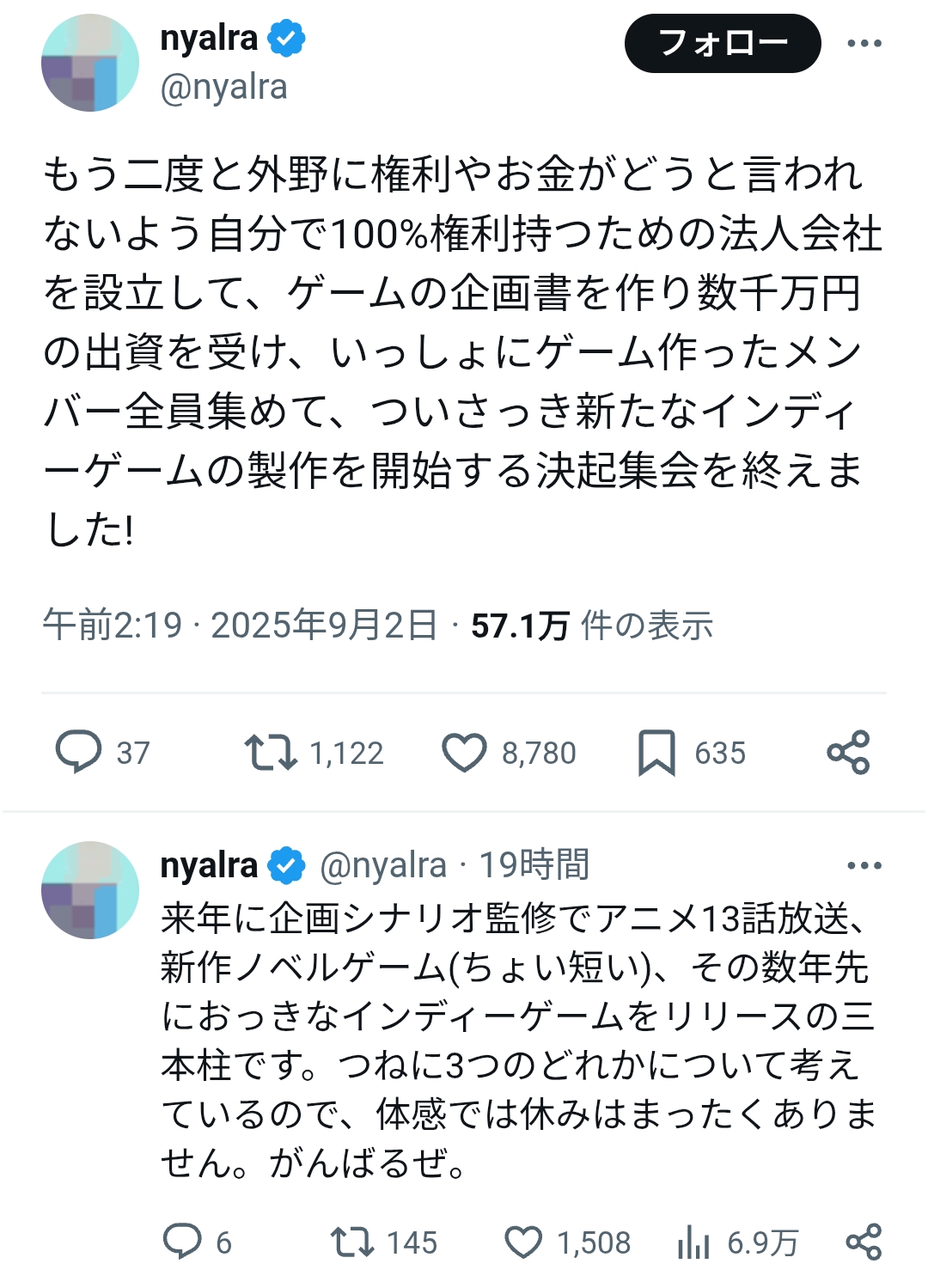Open nyalra avatar on the reply tweet
The width and height of the screenshot is (928, 1288).
point(90,889)
